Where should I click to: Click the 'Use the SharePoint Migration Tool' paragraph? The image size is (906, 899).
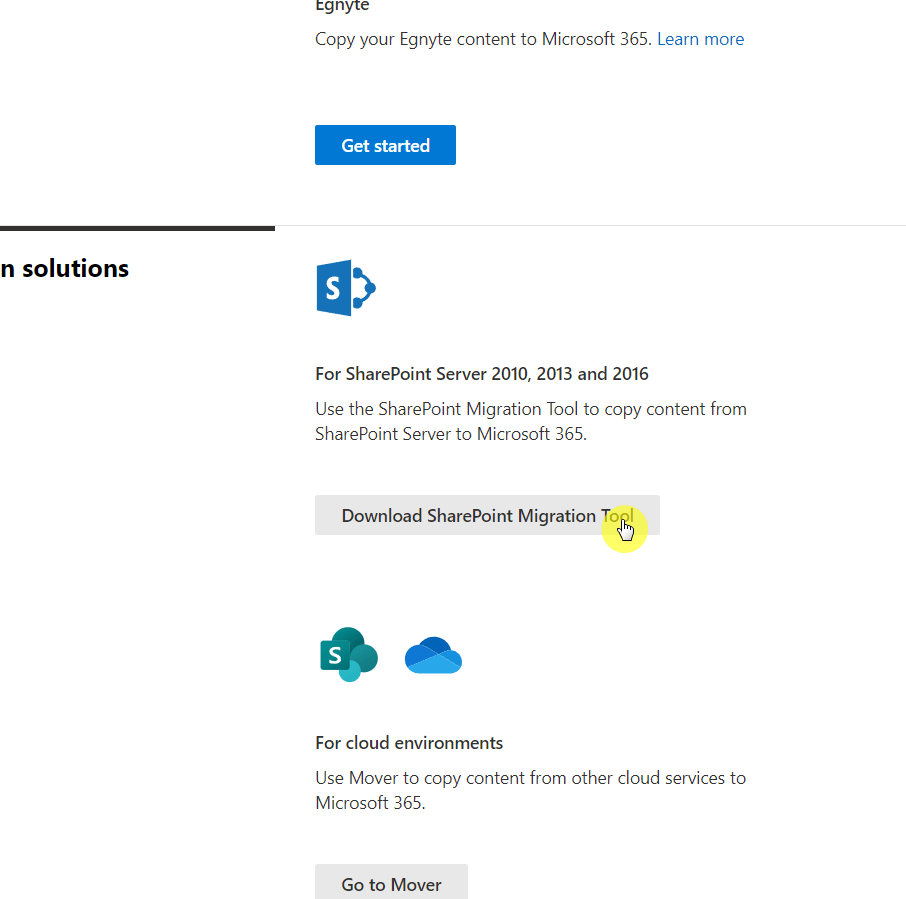[531, 421]
